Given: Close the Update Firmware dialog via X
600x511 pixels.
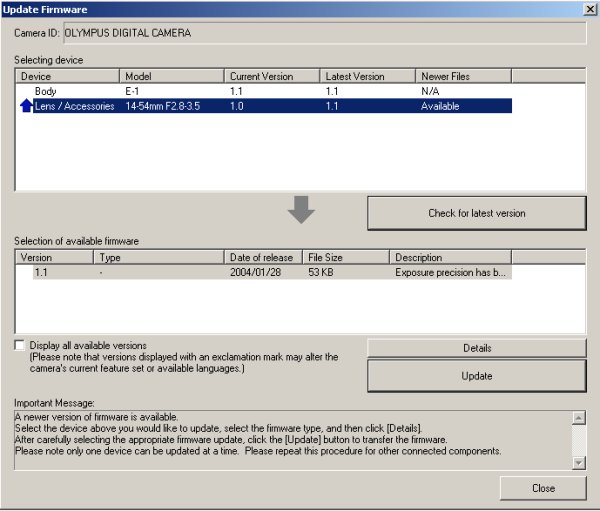Looking at the screenshot, I should coord(590,9).
